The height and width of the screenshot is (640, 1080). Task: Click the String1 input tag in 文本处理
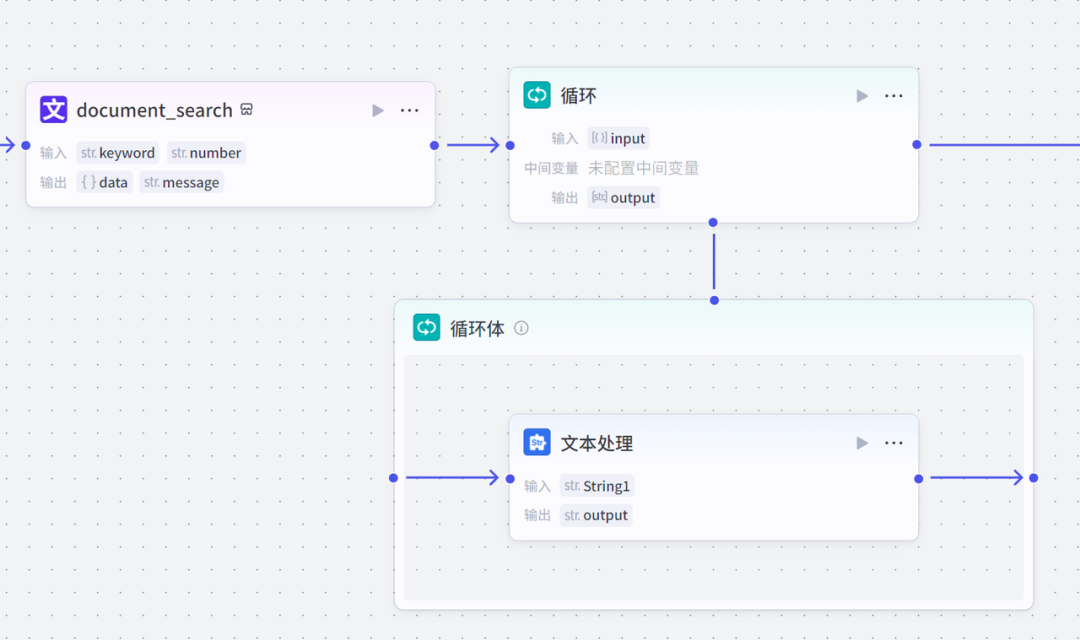click(597, 486)
